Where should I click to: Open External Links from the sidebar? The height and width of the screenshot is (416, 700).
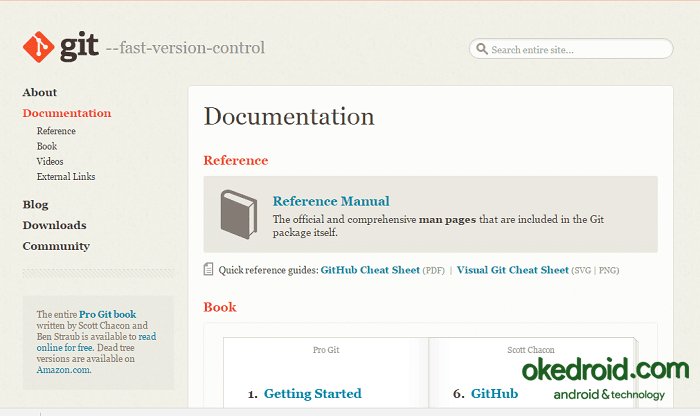(66, 177)
